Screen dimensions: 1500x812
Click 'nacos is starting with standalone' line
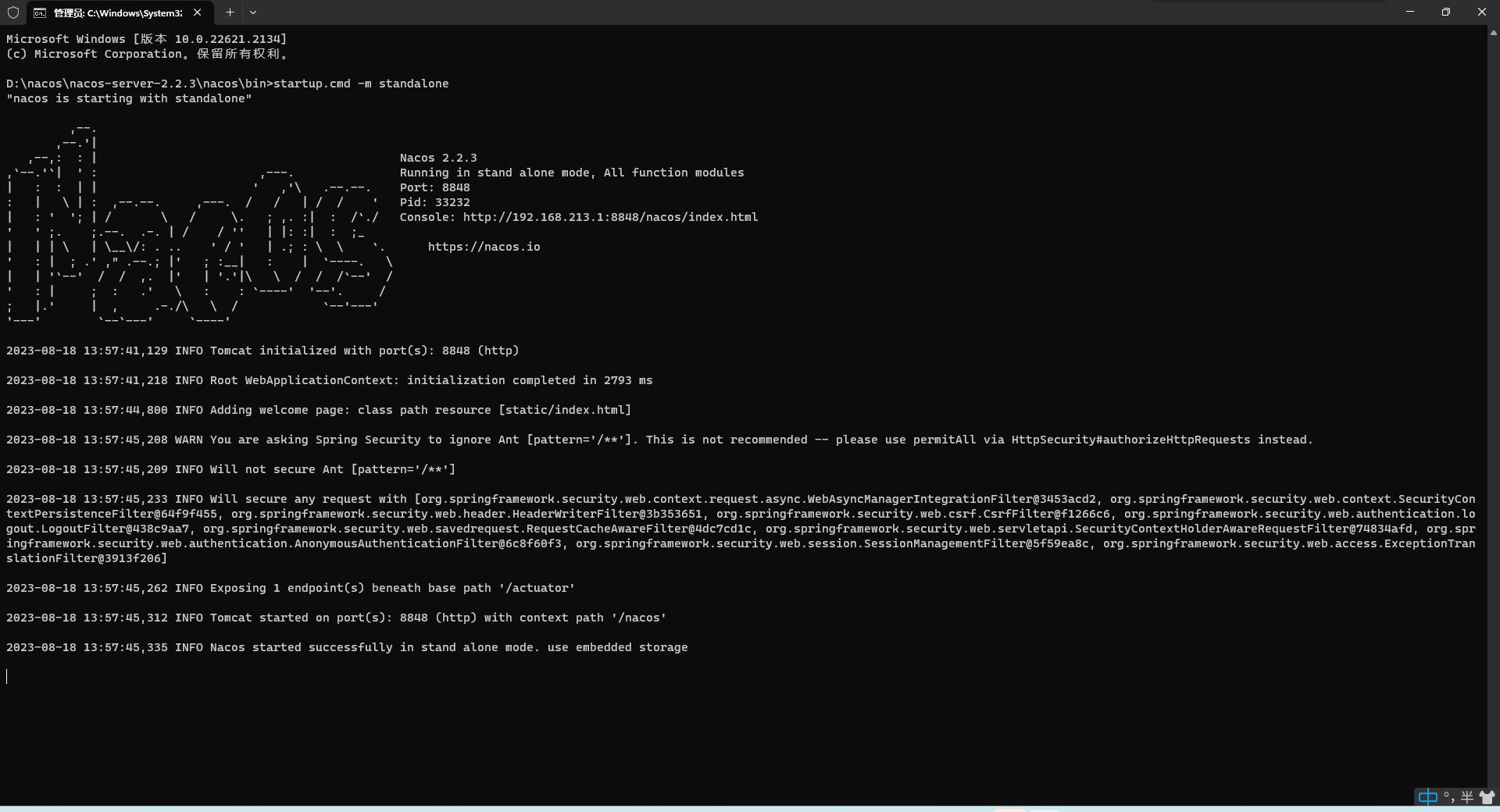[x=129, y=98]
